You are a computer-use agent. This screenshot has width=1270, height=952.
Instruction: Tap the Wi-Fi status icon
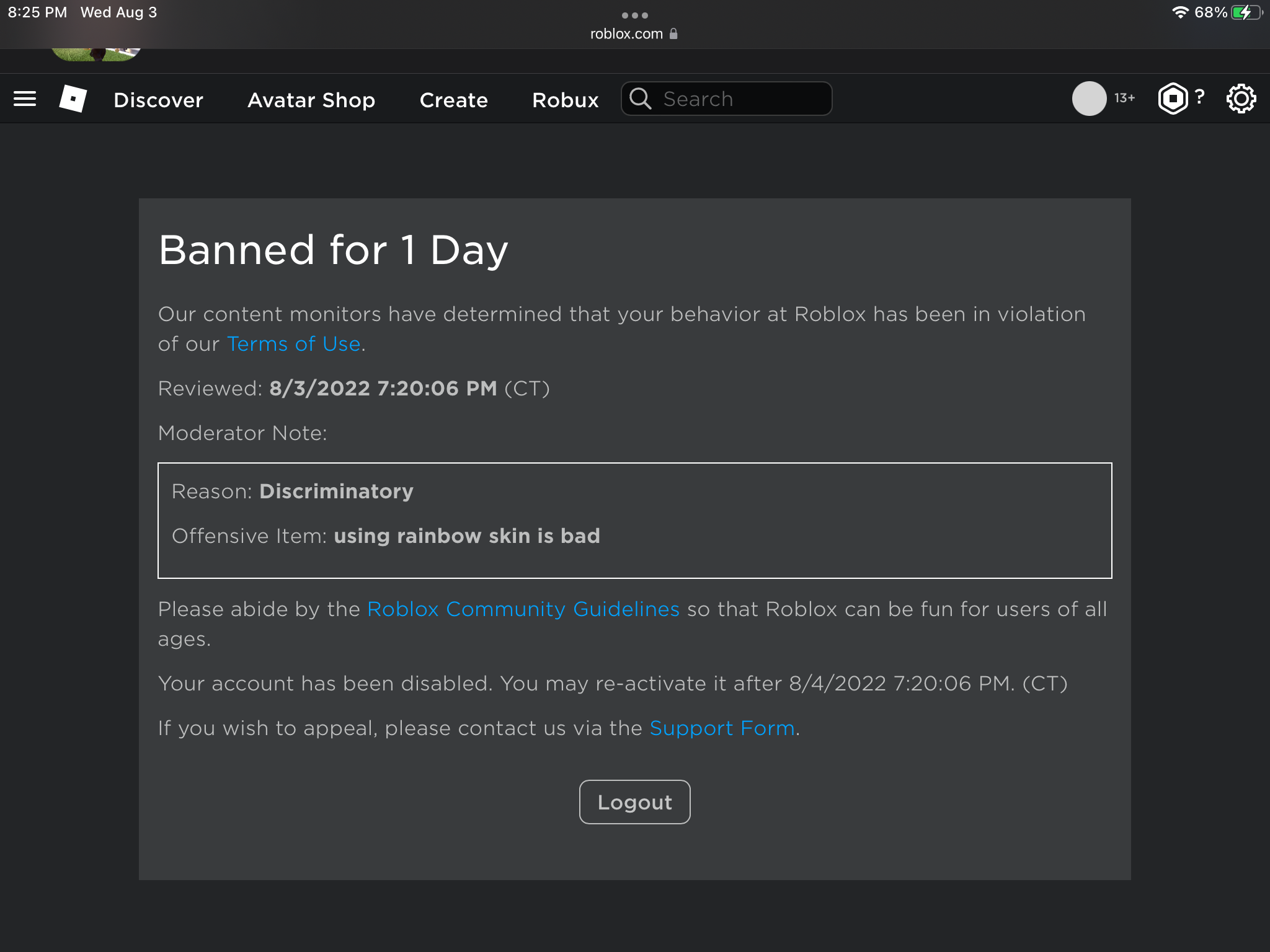[1180, 12]
